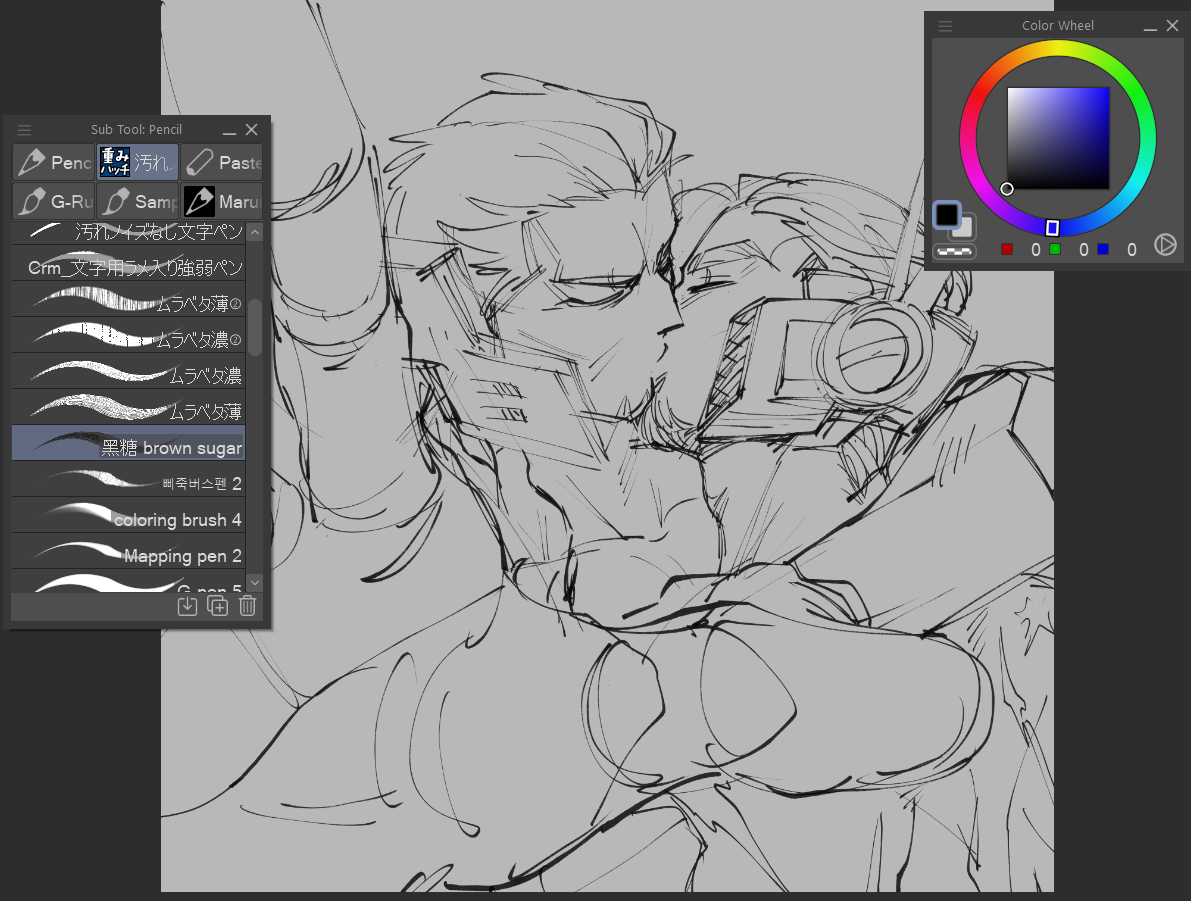This screenshot has height=901, width=1191.
Task: Open the Sub Tool panel hamburger menu
Action: click(25, 130)
